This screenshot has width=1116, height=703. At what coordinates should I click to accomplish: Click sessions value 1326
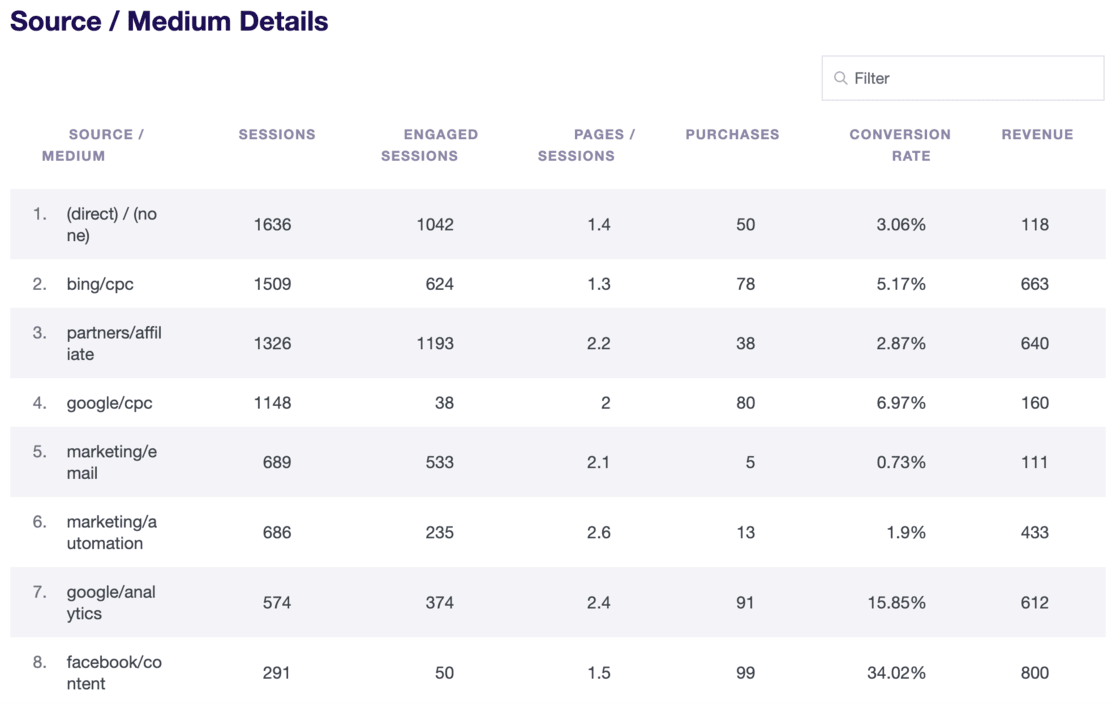click(273, 343)
